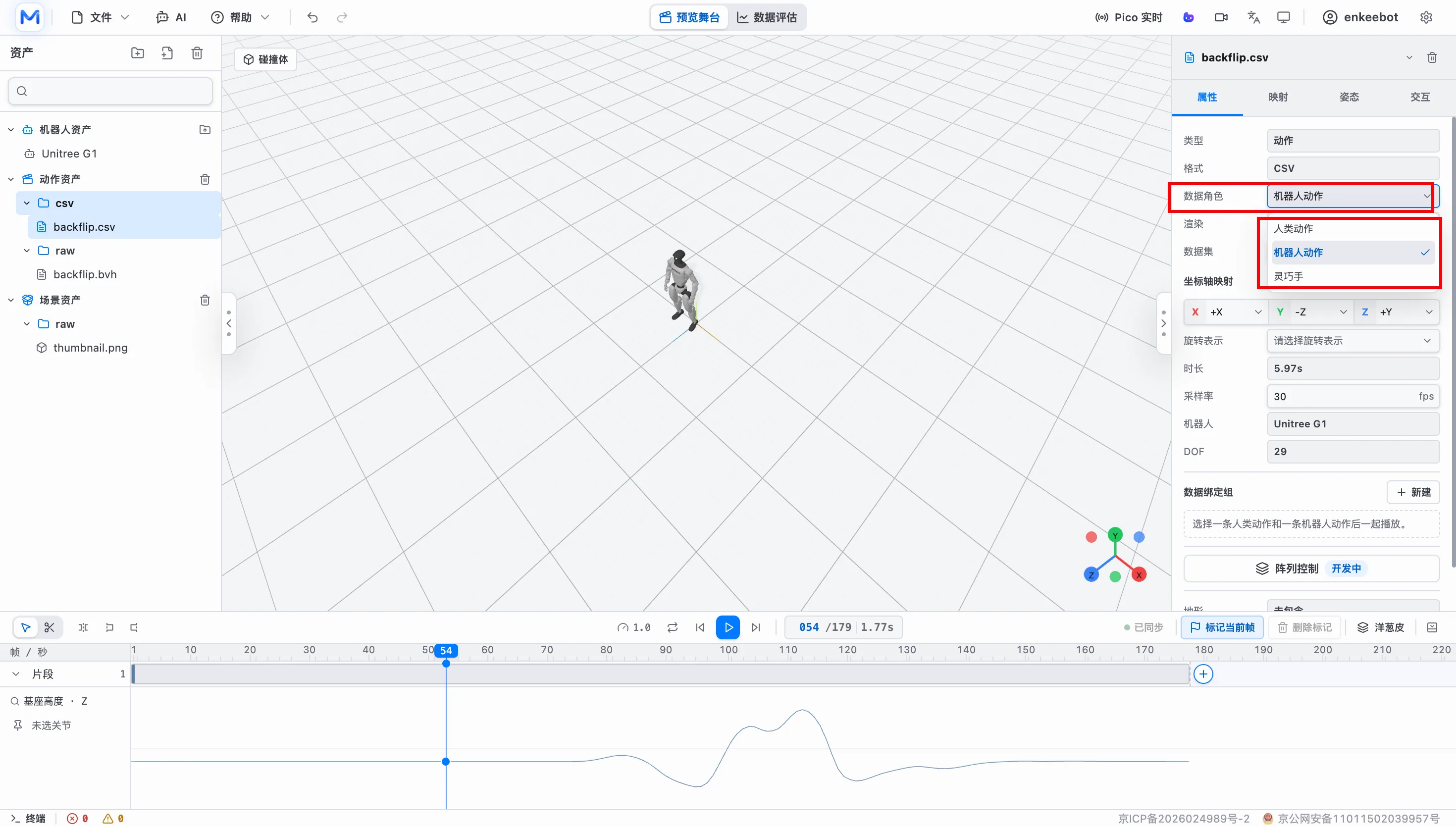The image size is (1456, 827).
Task: Delete the 场景资产 section contents
Action: point(205,300)
